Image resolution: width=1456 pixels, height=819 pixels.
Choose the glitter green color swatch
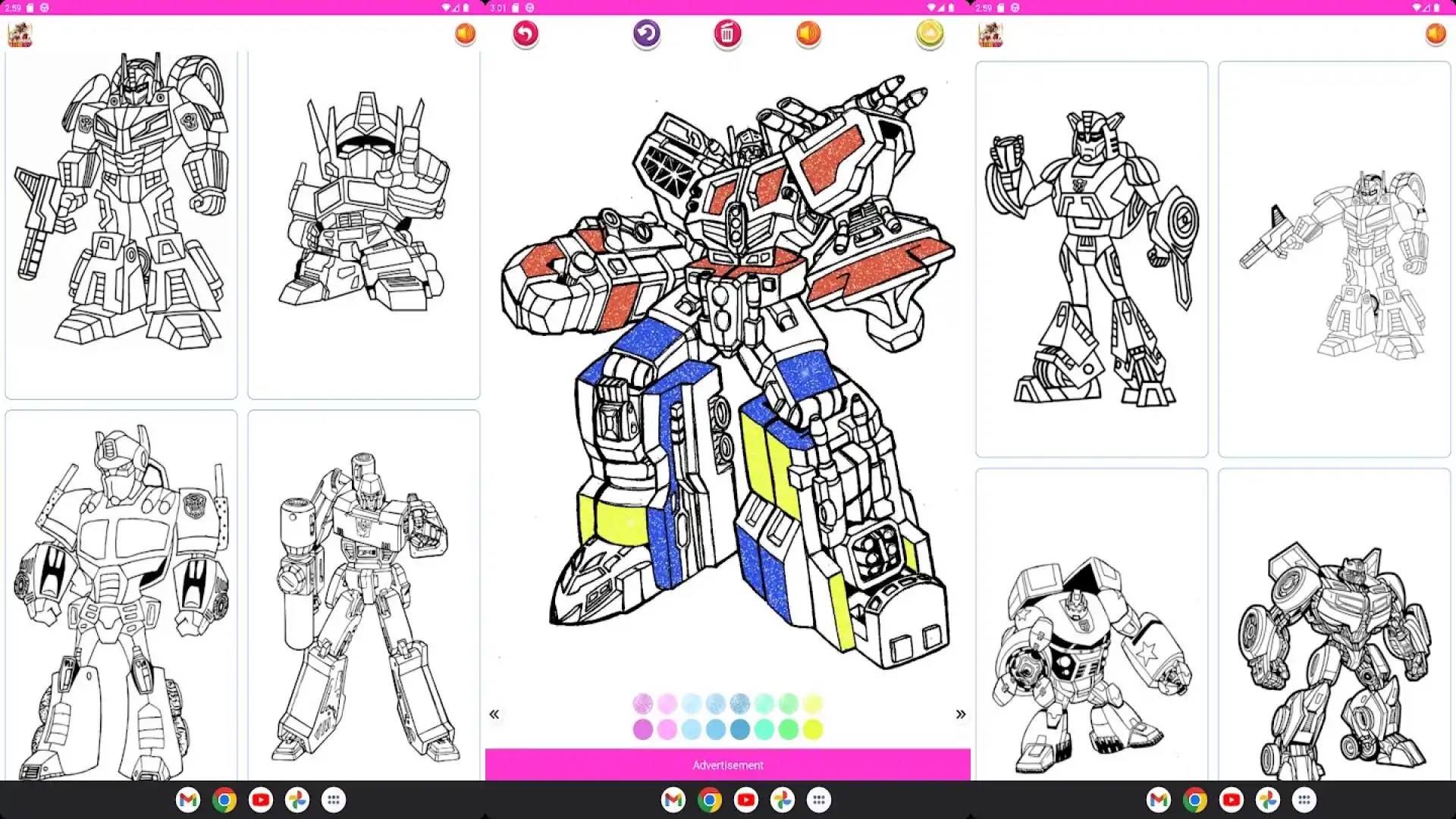tap(789, 704)
